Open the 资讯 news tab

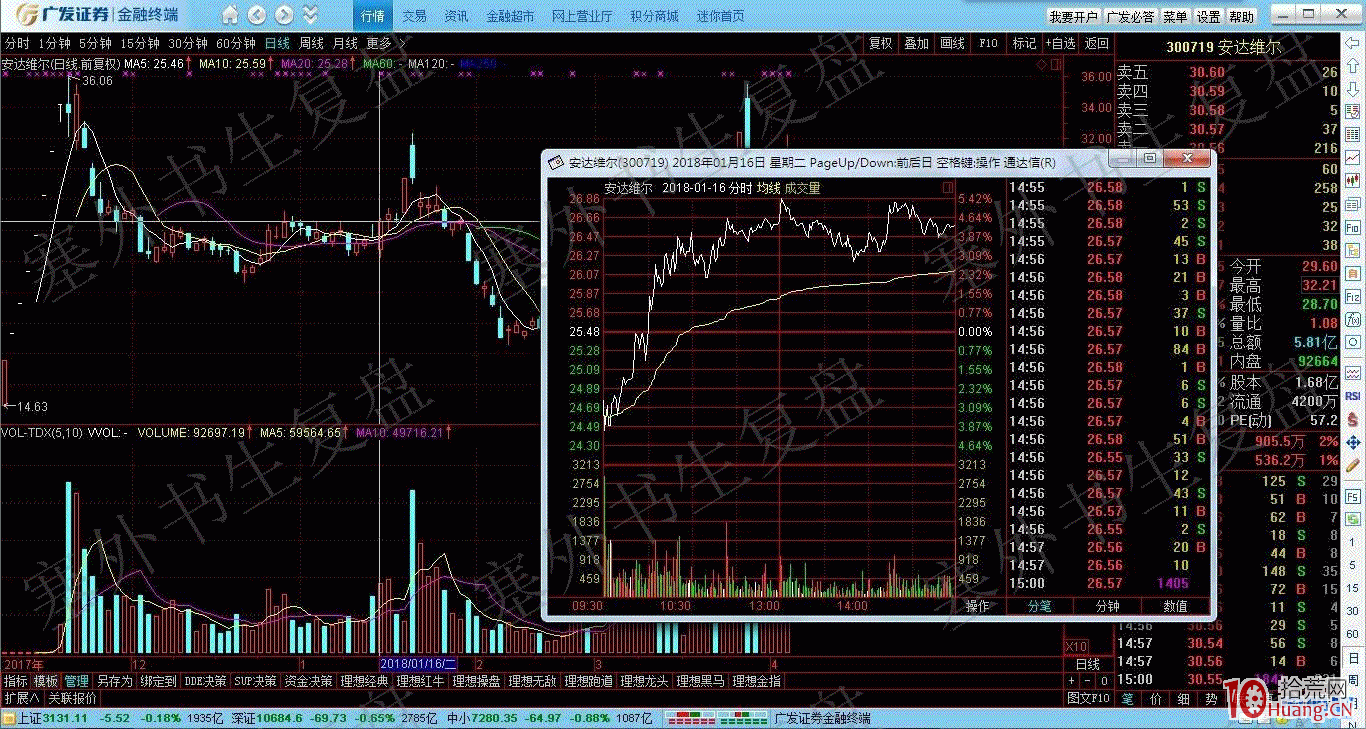point(456,16)
